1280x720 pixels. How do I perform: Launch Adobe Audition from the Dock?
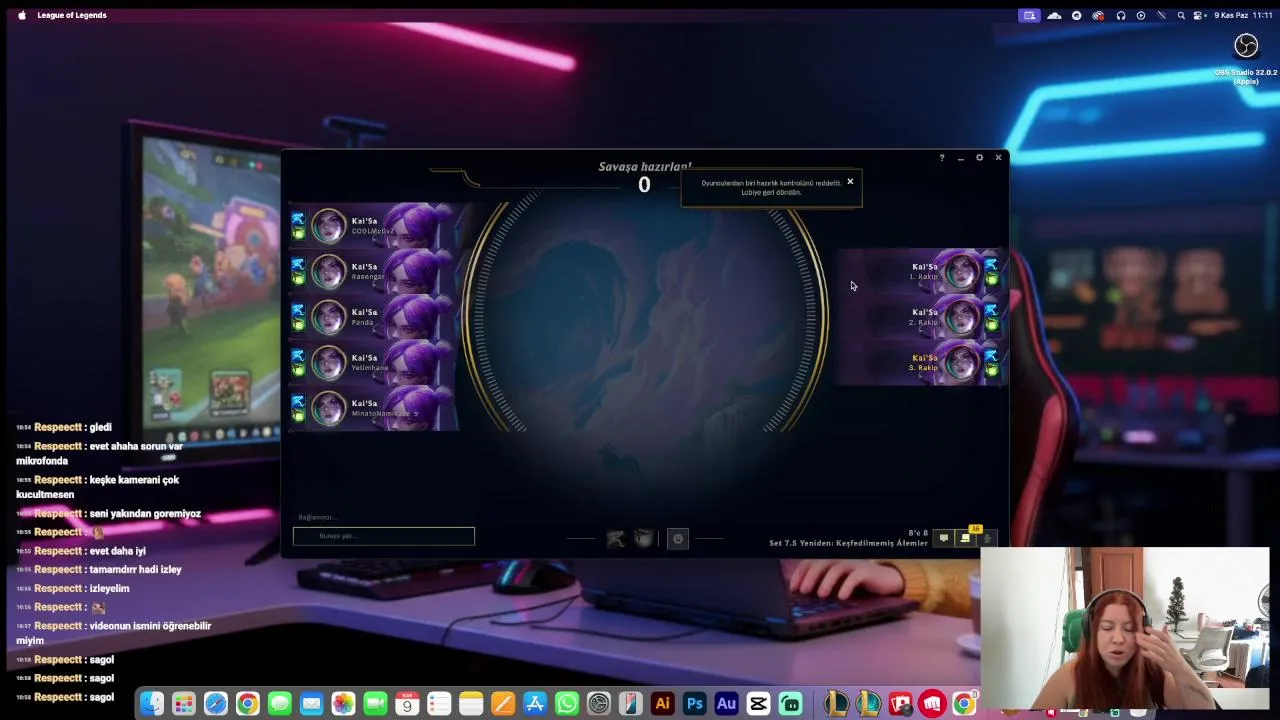click(726, 704)
